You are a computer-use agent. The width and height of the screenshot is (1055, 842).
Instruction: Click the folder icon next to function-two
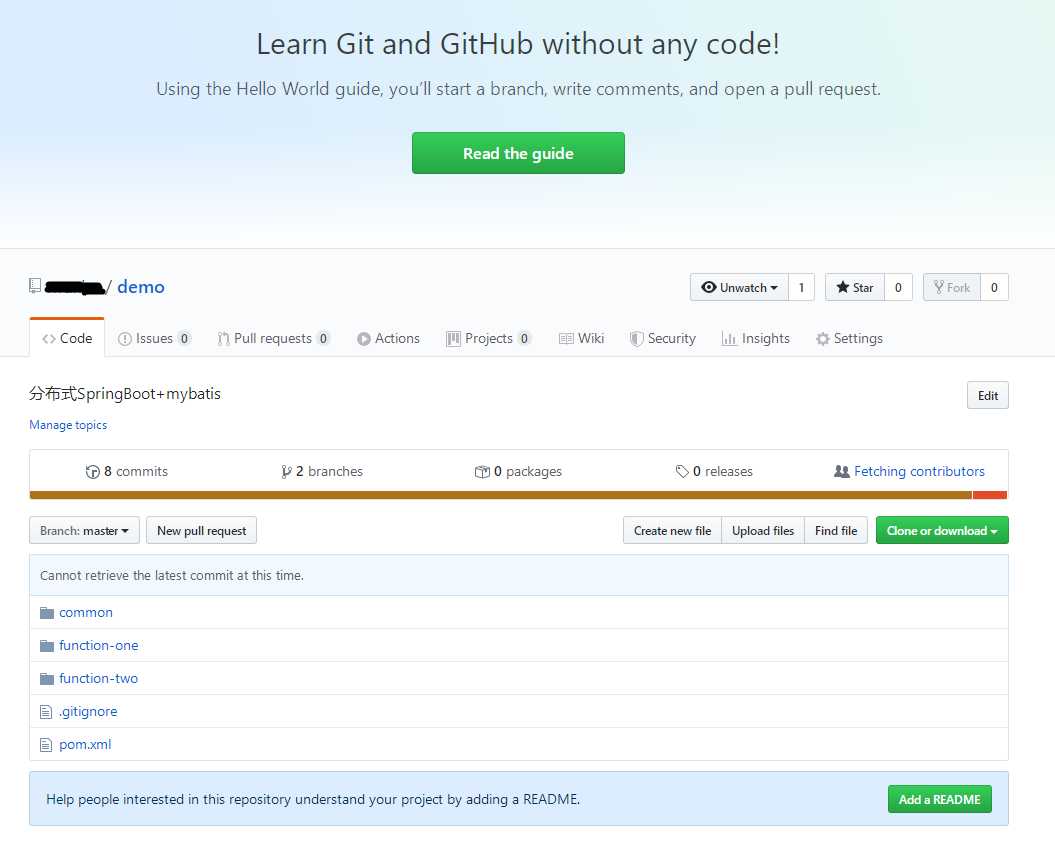tap(46, 678)
